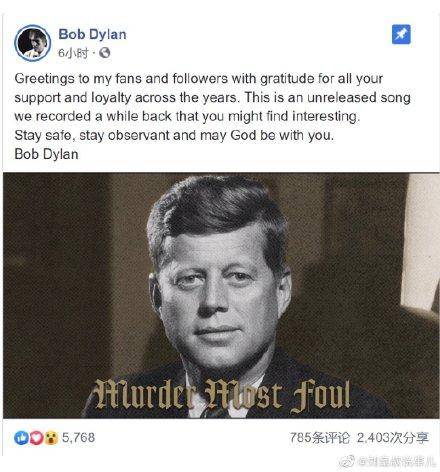The image size is (440, 472).
Task: Click the 'Bob Dylan' signature line in post
Action: 47,154
